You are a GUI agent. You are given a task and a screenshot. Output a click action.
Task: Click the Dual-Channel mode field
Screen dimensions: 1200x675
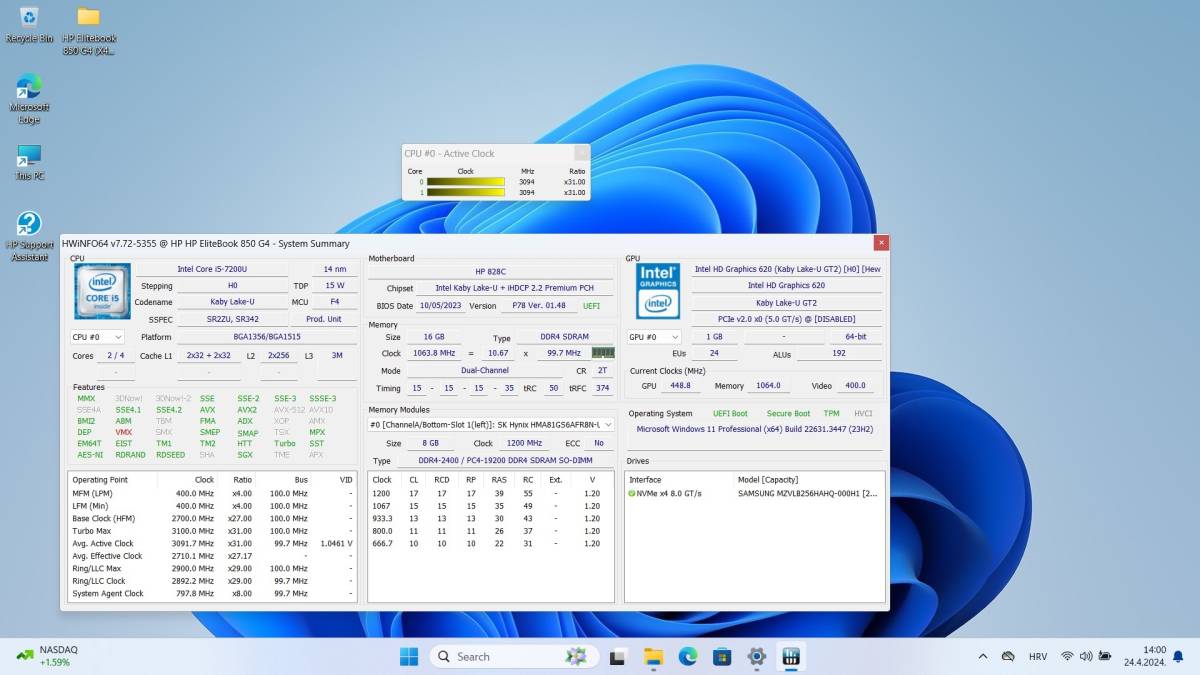(x=486, y=370)
